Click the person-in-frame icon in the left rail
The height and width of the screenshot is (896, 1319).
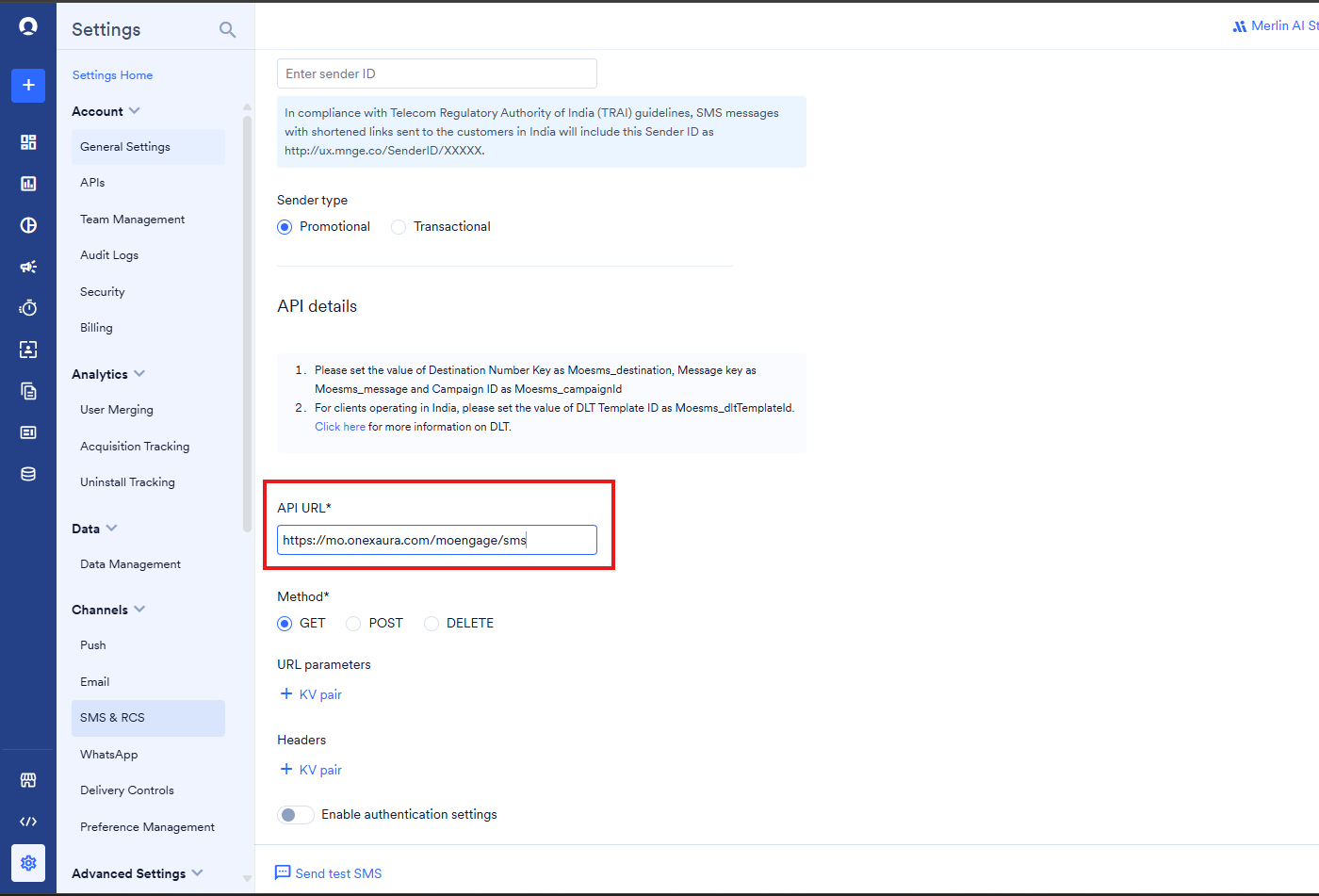28,350
